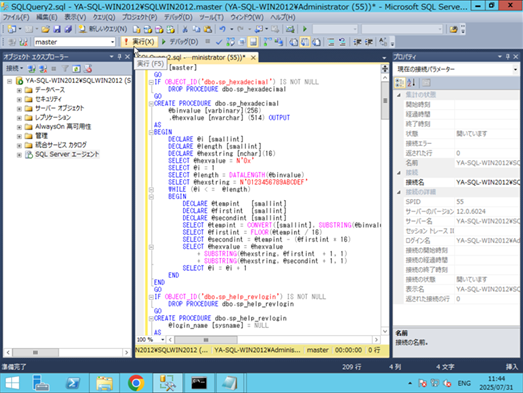Screen dimensions: 523x393
Task: Refresh the Object Explorer tree
Action: point(76,69)
